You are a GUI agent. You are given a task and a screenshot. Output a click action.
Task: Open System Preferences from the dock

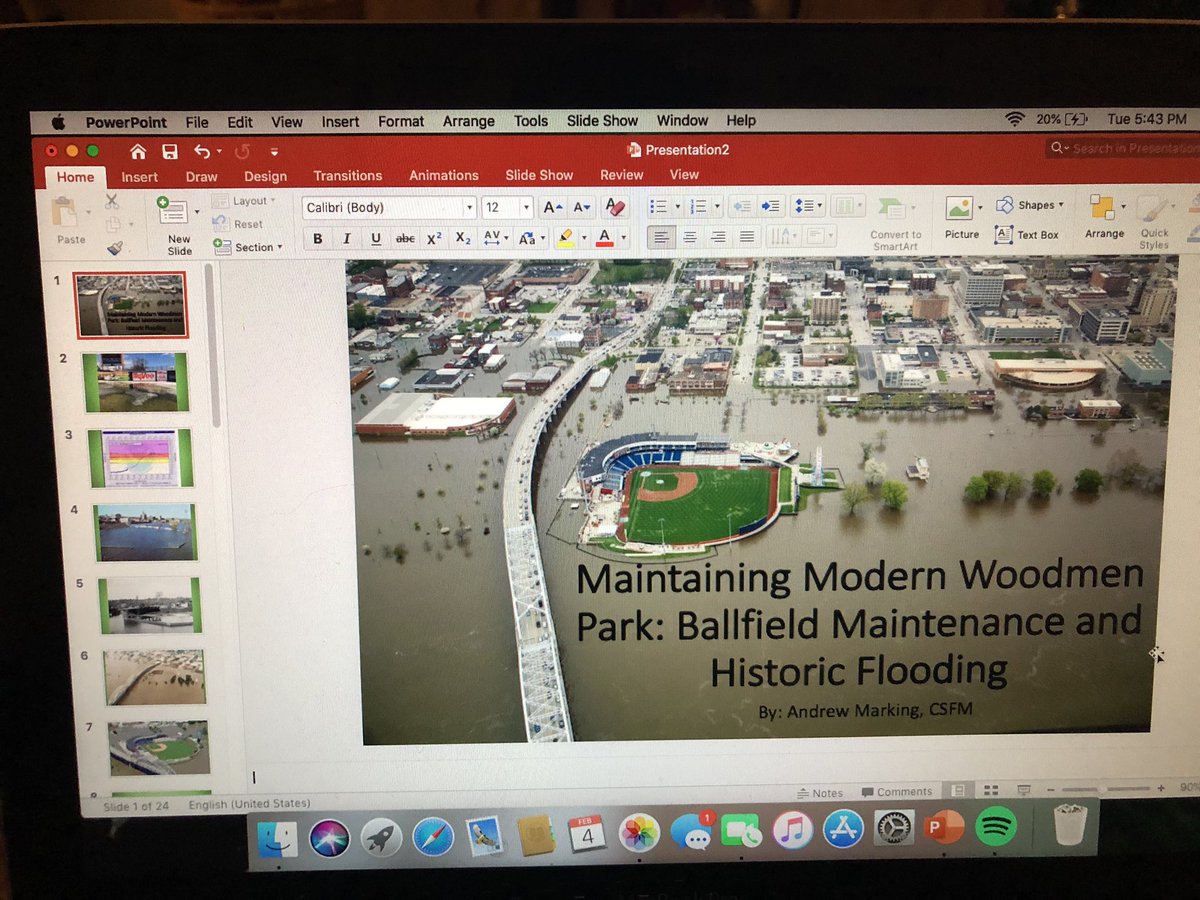point(894,829)
